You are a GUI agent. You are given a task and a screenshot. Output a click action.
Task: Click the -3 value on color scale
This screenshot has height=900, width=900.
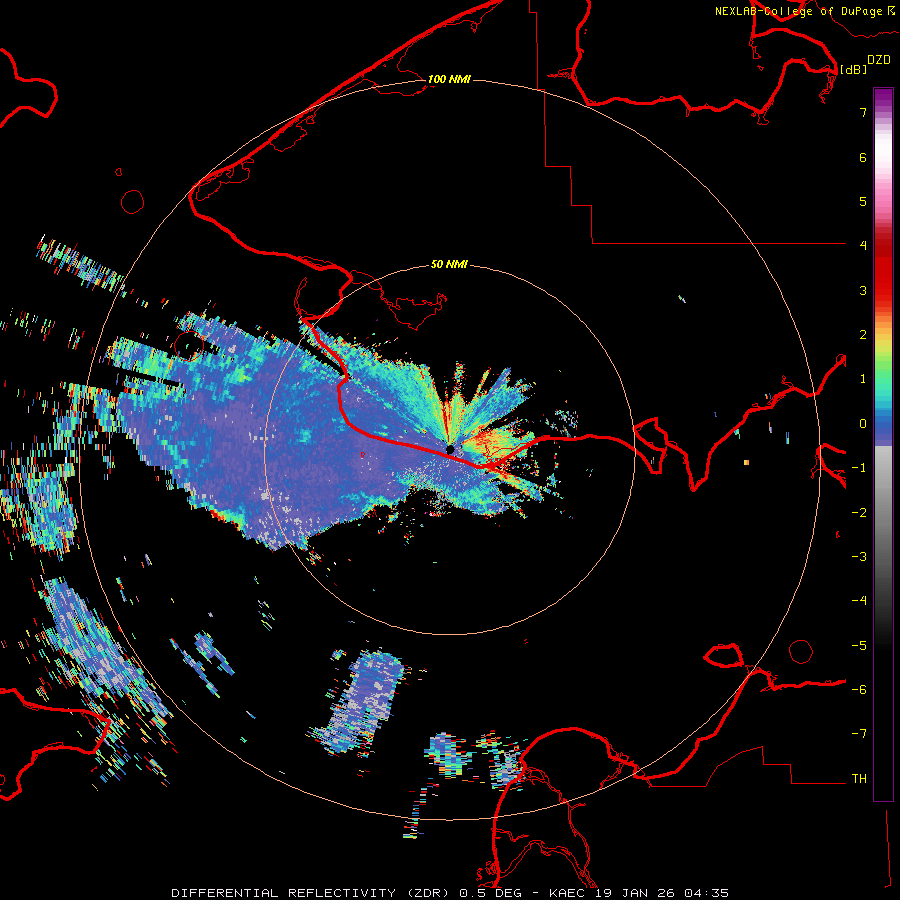859,557
